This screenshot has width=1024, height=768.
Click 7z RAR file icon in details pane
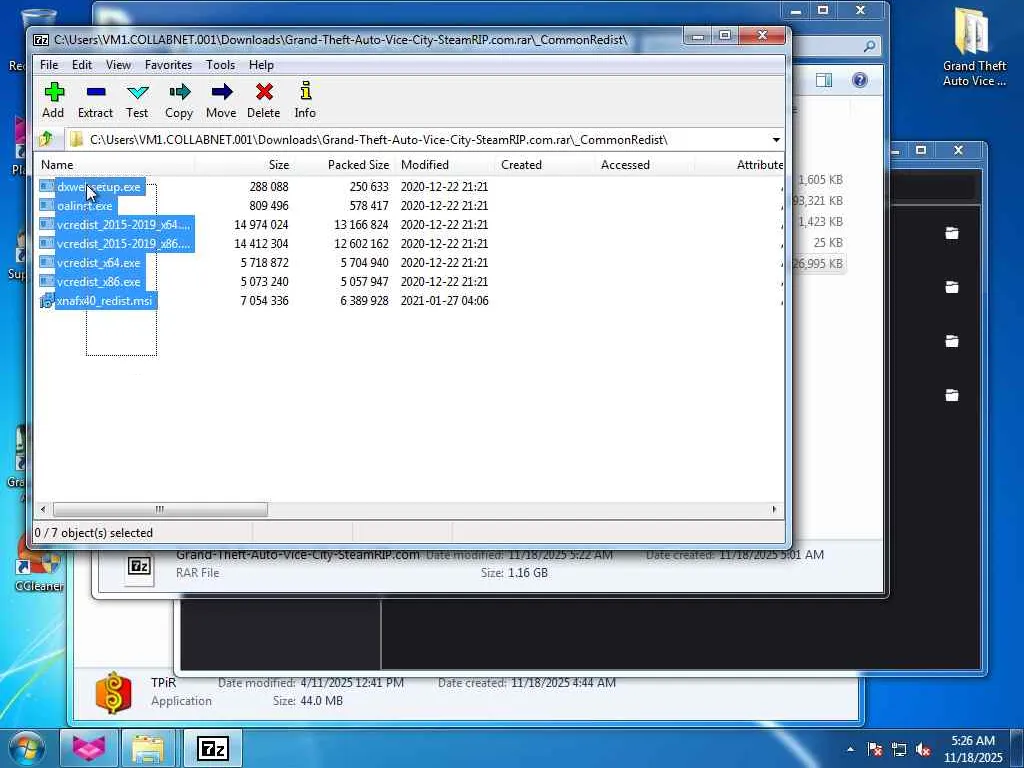(139, 566)
